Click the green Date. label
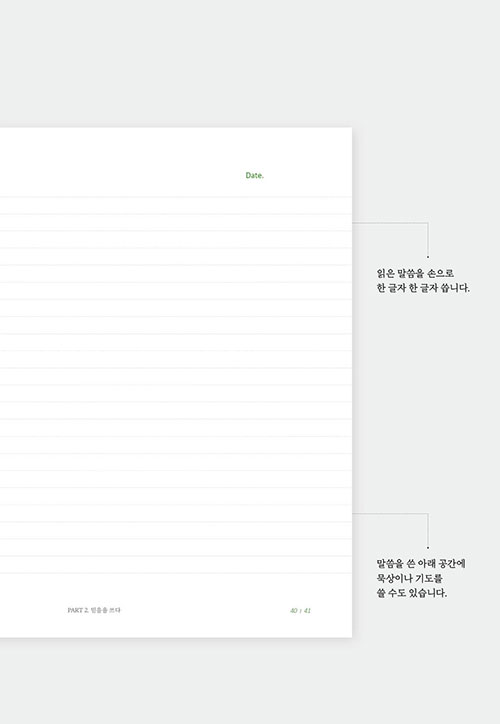The height and width of the screenshot is (724, 500). [x=254, y=175]
